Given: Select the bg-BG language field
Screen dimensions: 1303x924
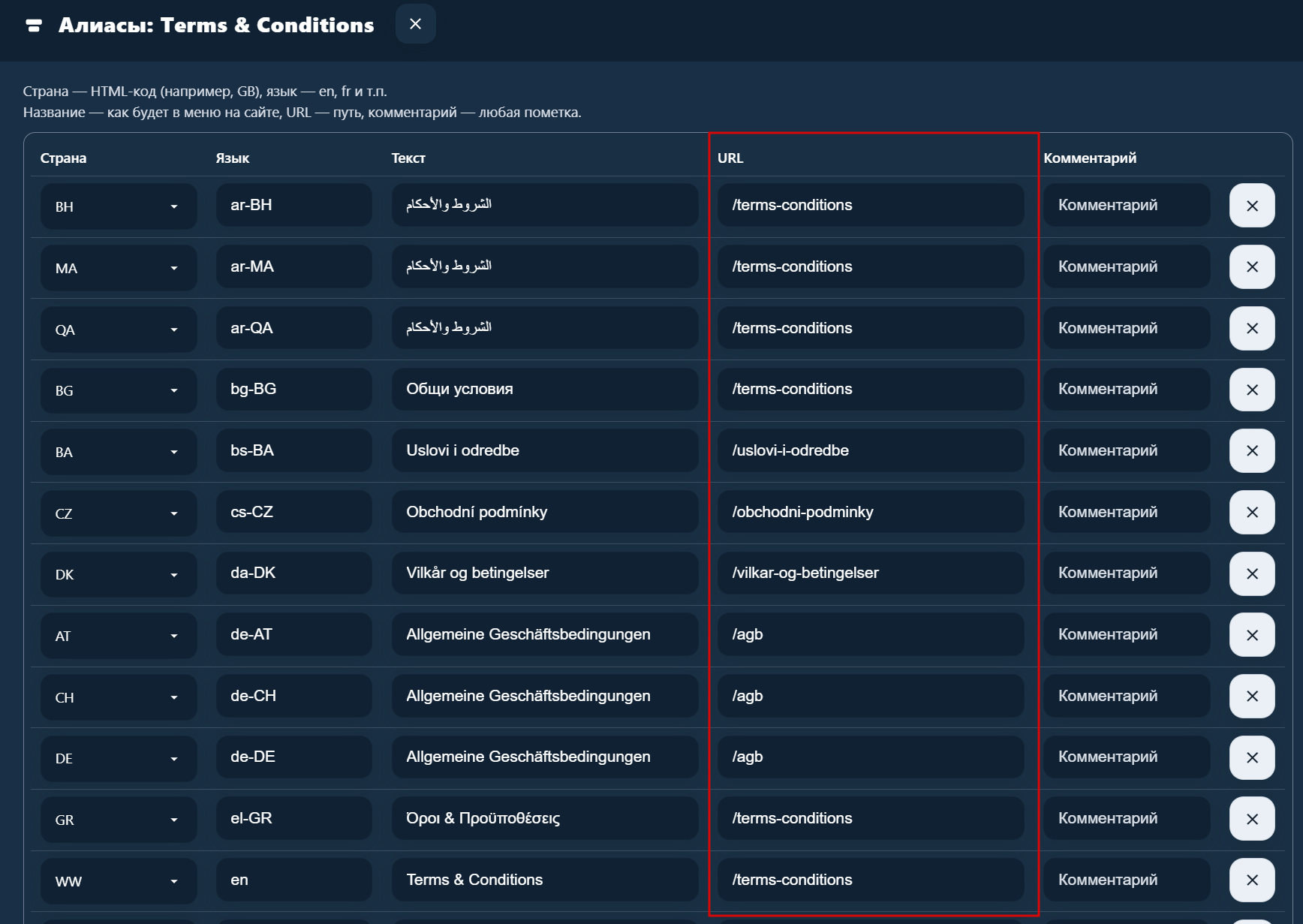Looking at the screenshot, I should click(293, 389).
